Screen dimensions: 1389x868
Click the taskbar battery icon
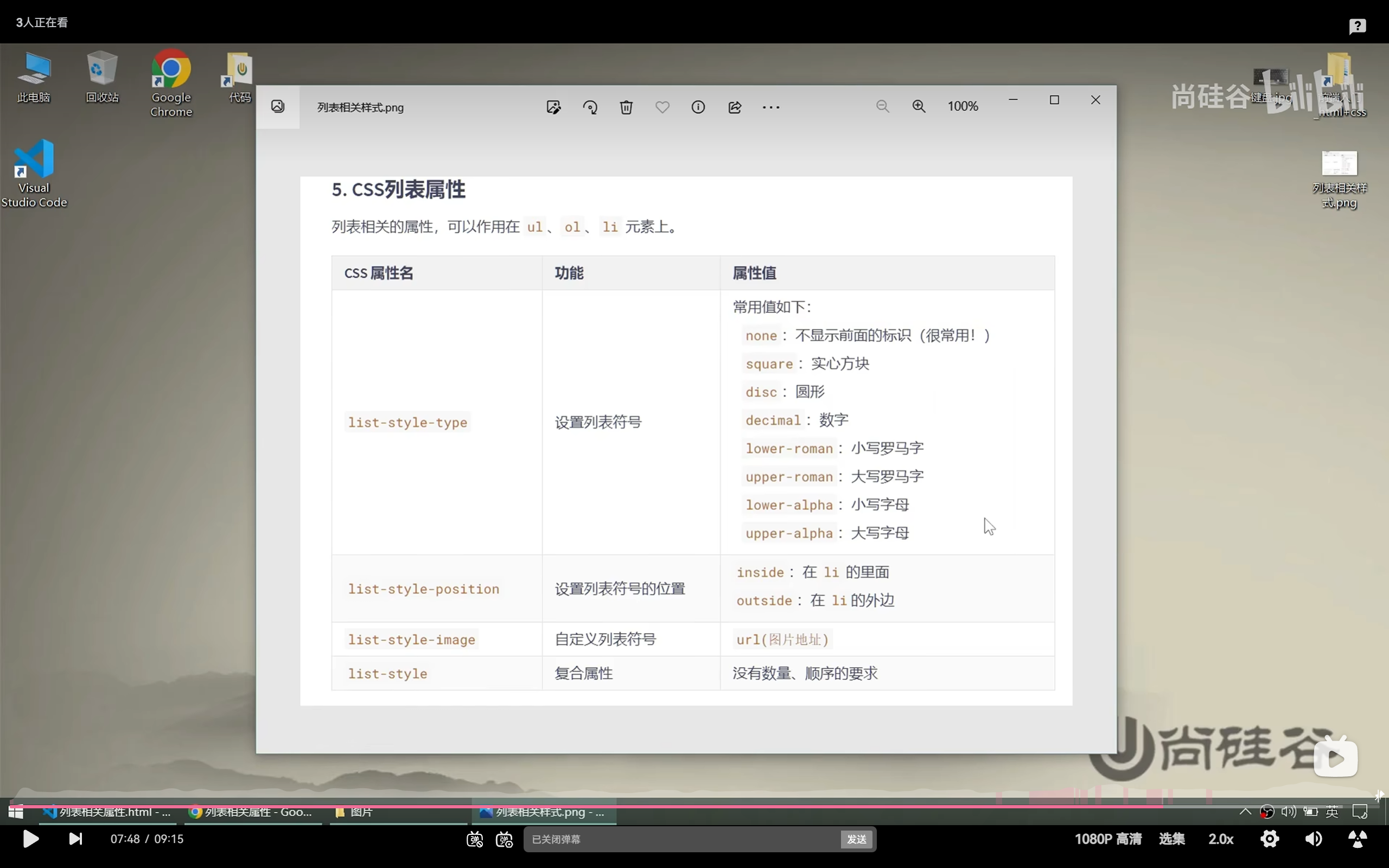pyautogui.click(x=1310, y=811)
